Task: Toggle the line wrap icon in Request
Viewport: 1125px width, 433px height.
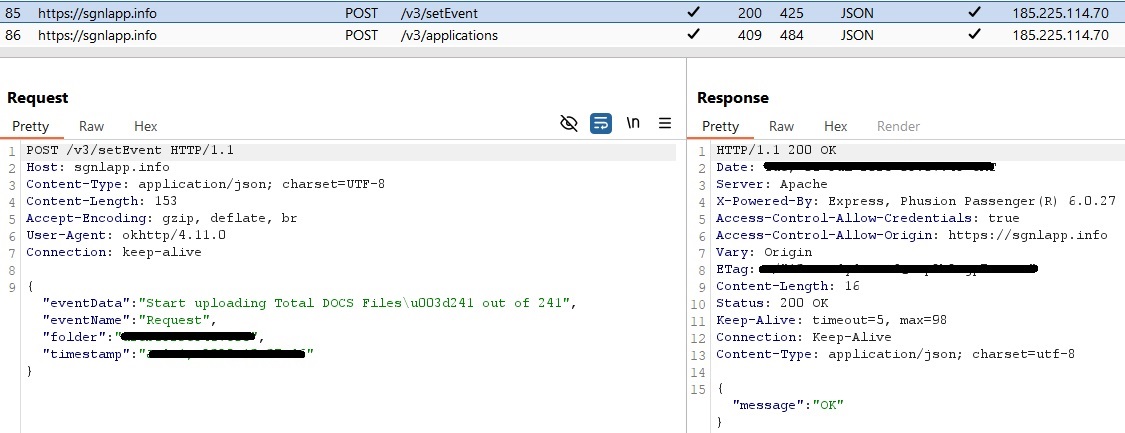Action: (601, 123)
